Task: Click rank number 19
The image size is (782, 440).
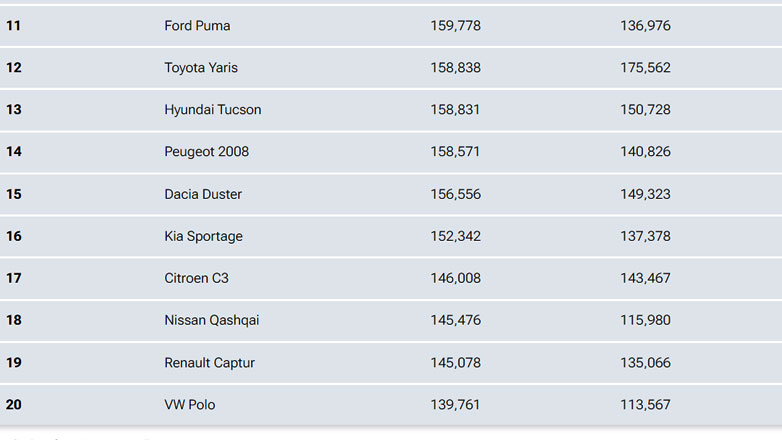Action: click(14, 362)
